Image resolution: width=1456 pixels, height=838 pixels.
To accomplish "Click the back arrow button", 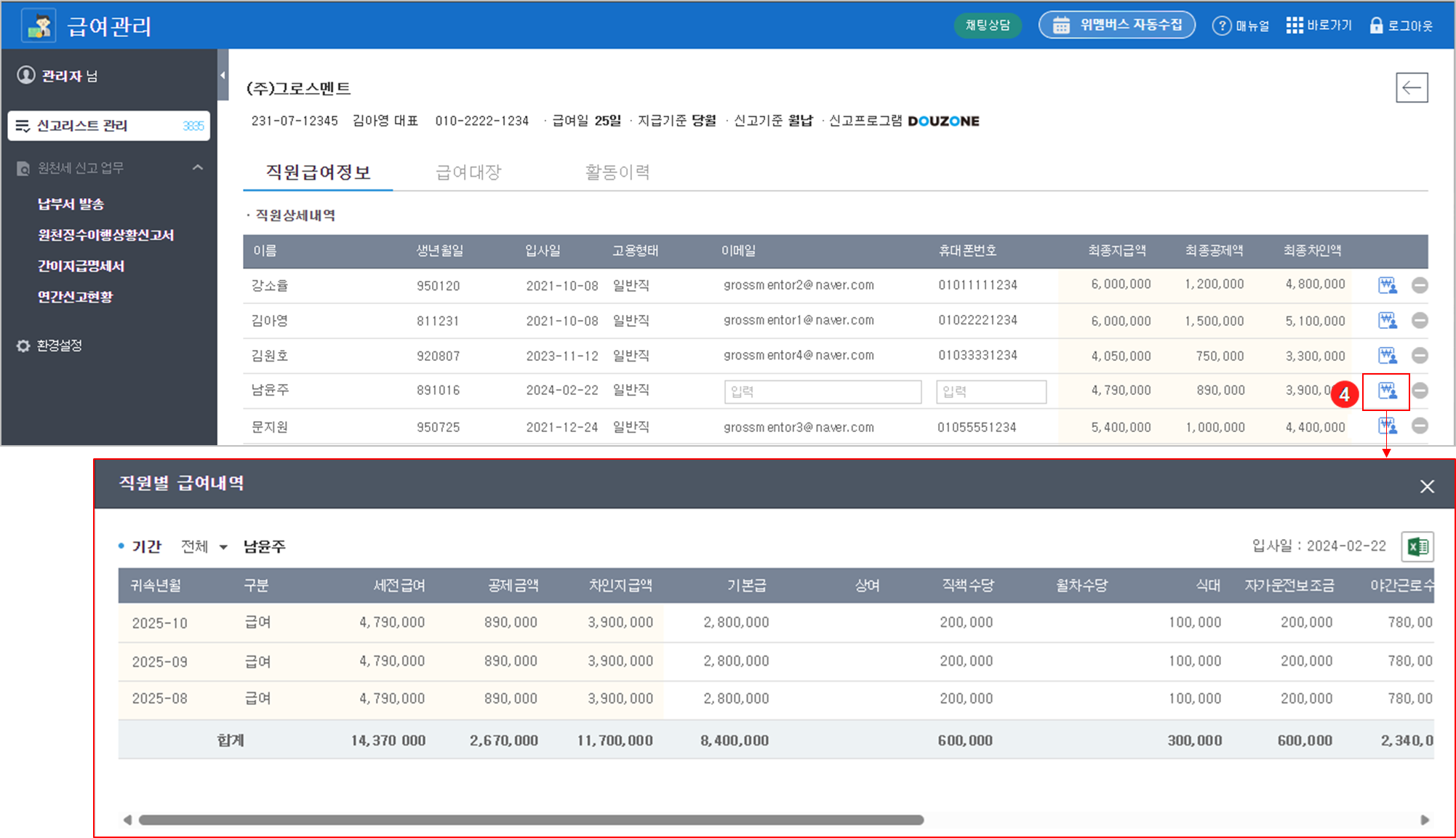I will (1411, 88).
